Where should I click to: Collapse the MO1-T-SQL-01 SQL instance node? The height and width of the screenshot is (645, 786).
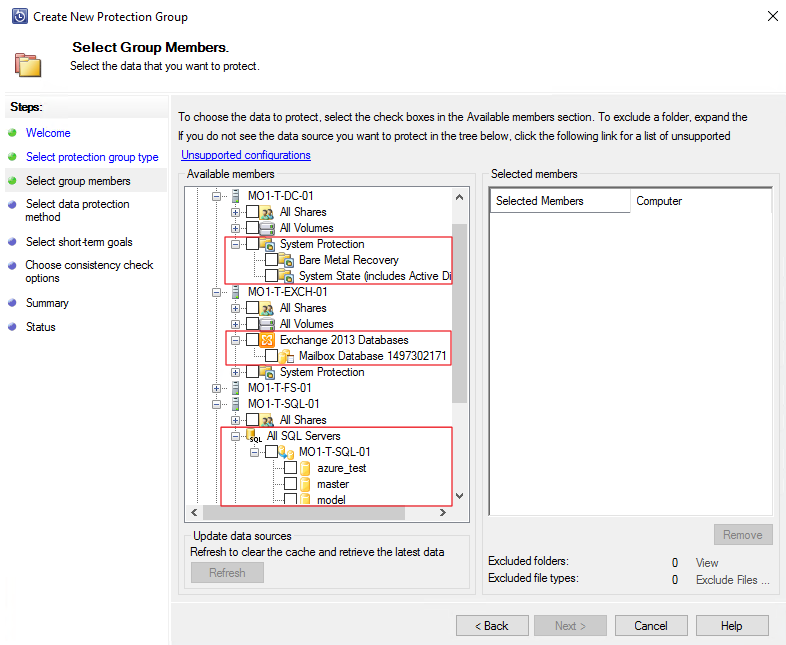pos(255,452)
